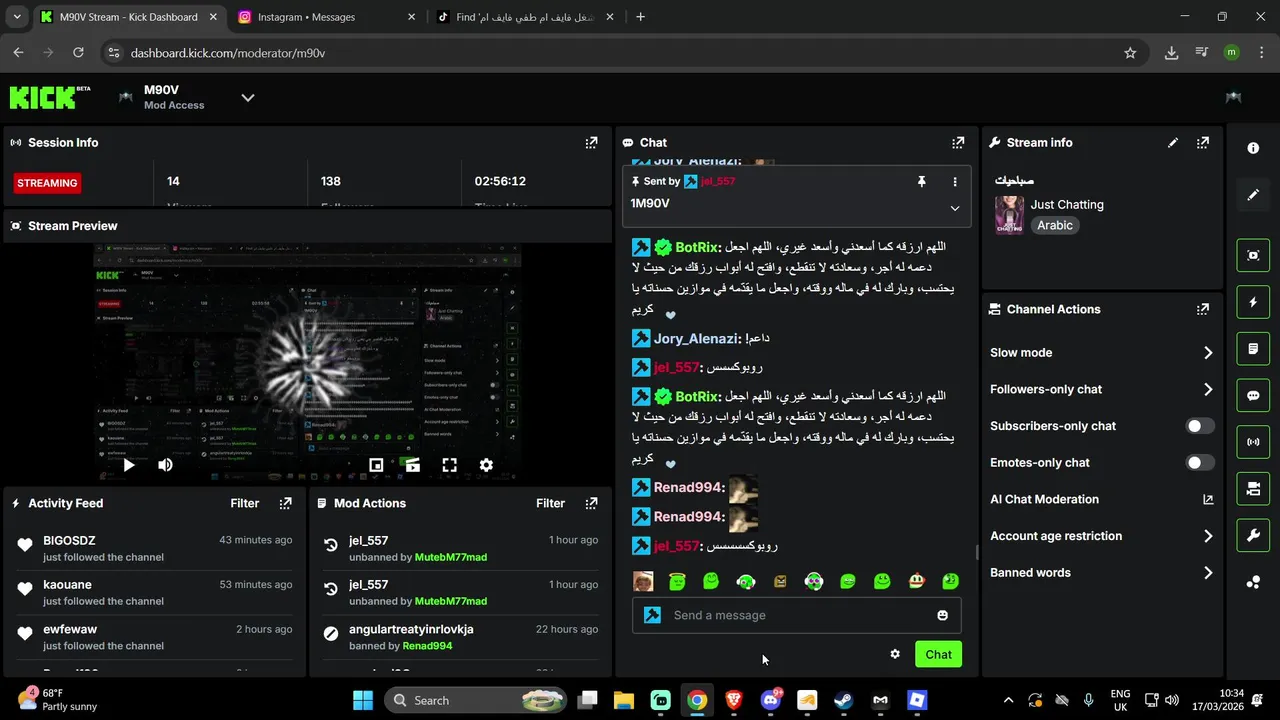Open the pinned message three-dot menu
This screenshot has width=1280, height=720.
(955, 182)
